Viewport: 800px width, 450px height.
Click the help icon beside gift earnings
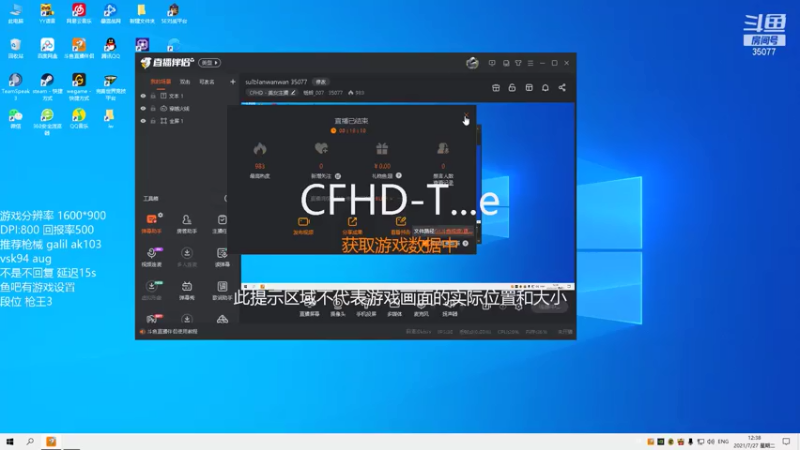398,176
